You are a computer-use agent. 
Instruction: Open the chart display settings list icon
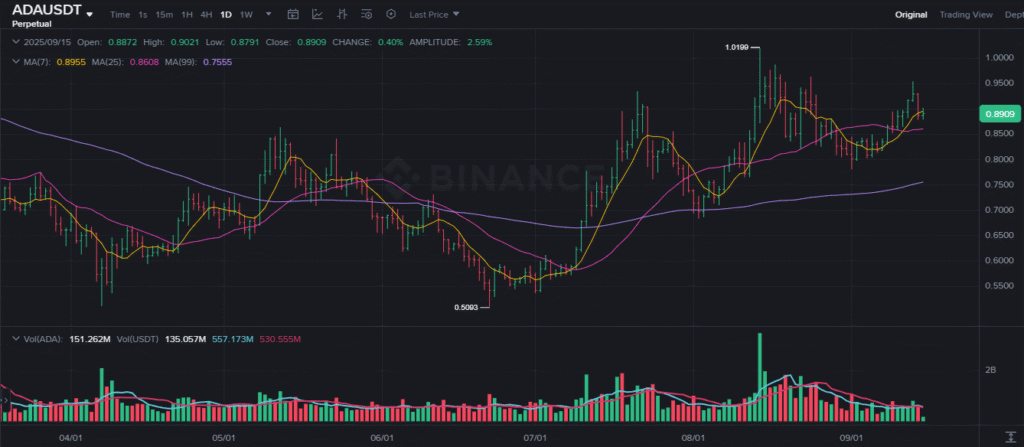[366, 15]
